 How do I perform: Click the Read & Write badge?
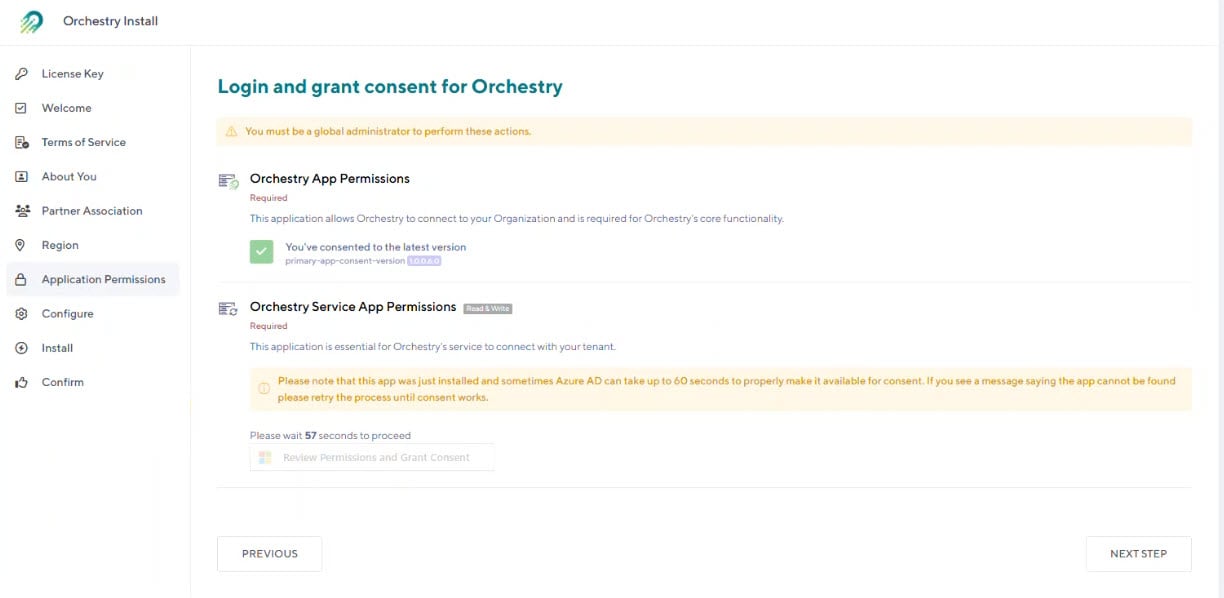click(x=488, y=308)
